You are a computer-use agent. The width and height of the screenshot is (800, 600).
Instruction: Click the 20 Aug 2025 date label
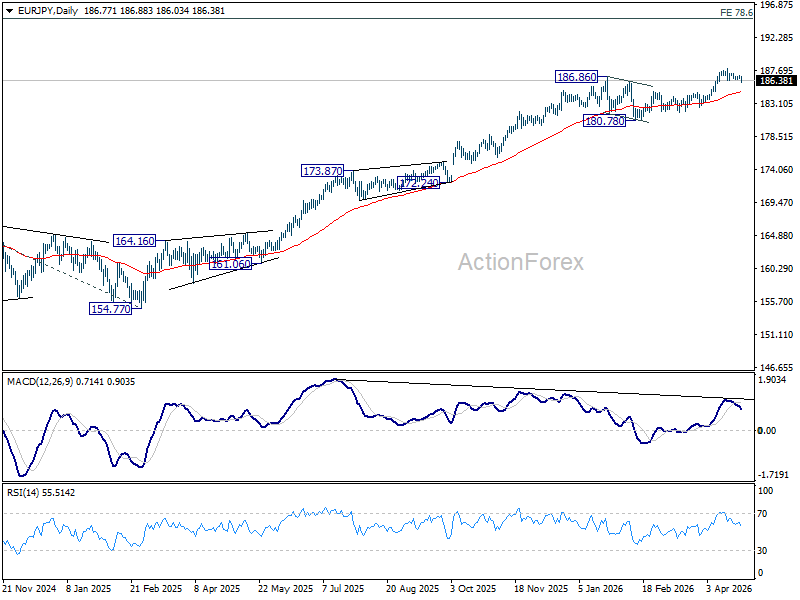412,588
